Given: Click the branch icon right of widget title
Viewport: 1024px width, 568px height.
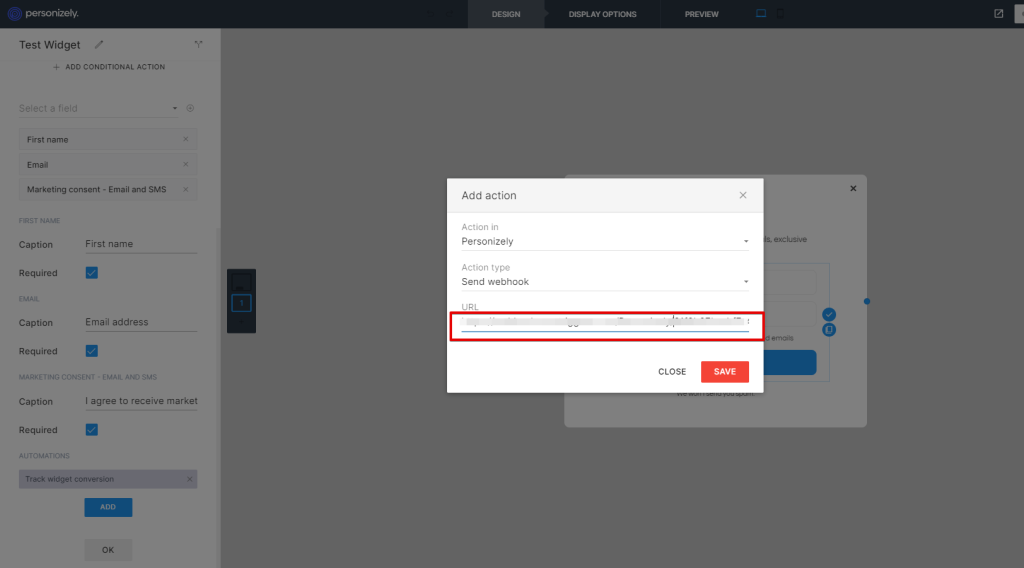Looking at the screenshot, I should pos(198,45).
